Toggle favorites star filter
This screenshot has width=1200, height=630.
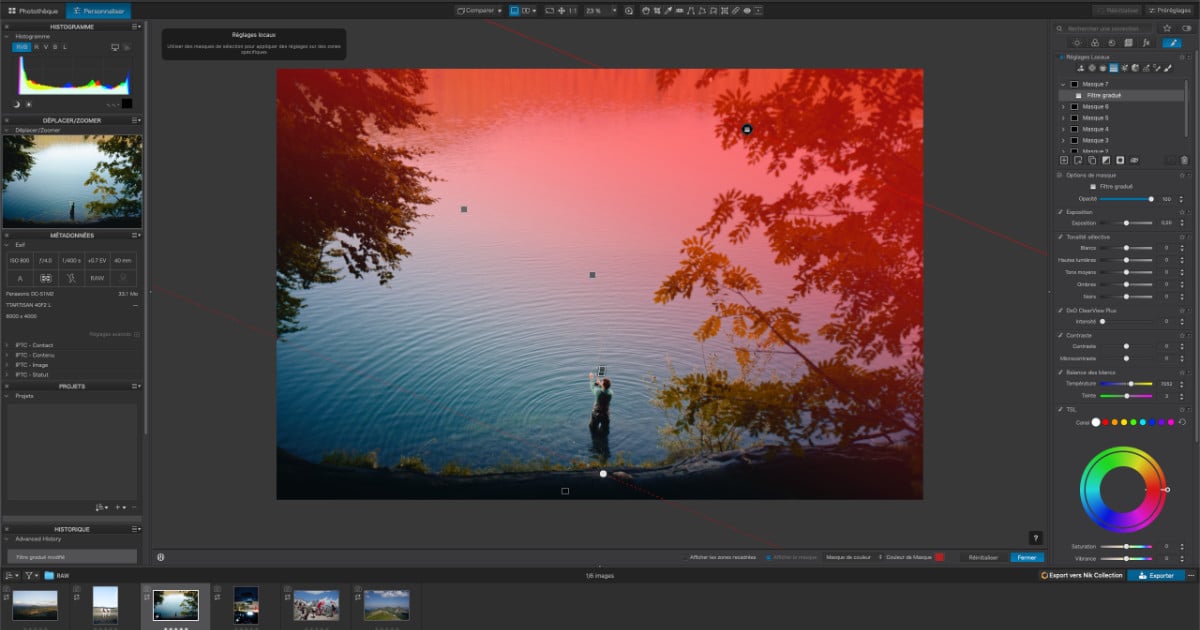point(1167,29)
